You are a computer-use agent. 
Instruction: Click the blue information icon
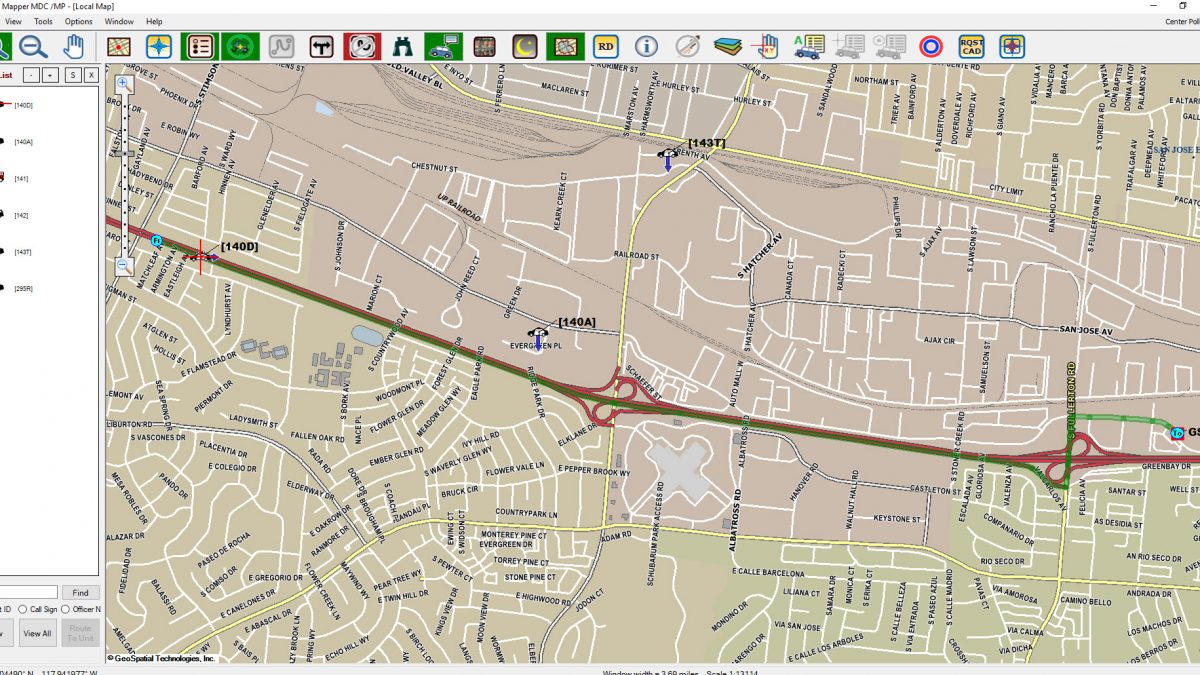(x=646, y=46)
